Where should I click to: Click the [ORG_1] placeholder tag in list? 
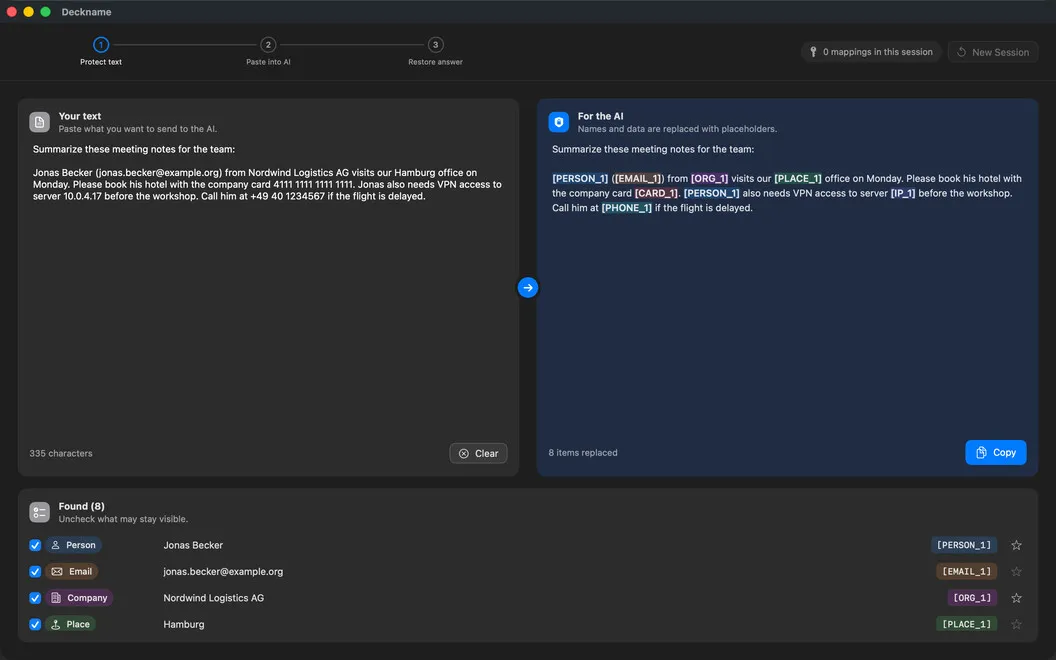tap(972, 597)
